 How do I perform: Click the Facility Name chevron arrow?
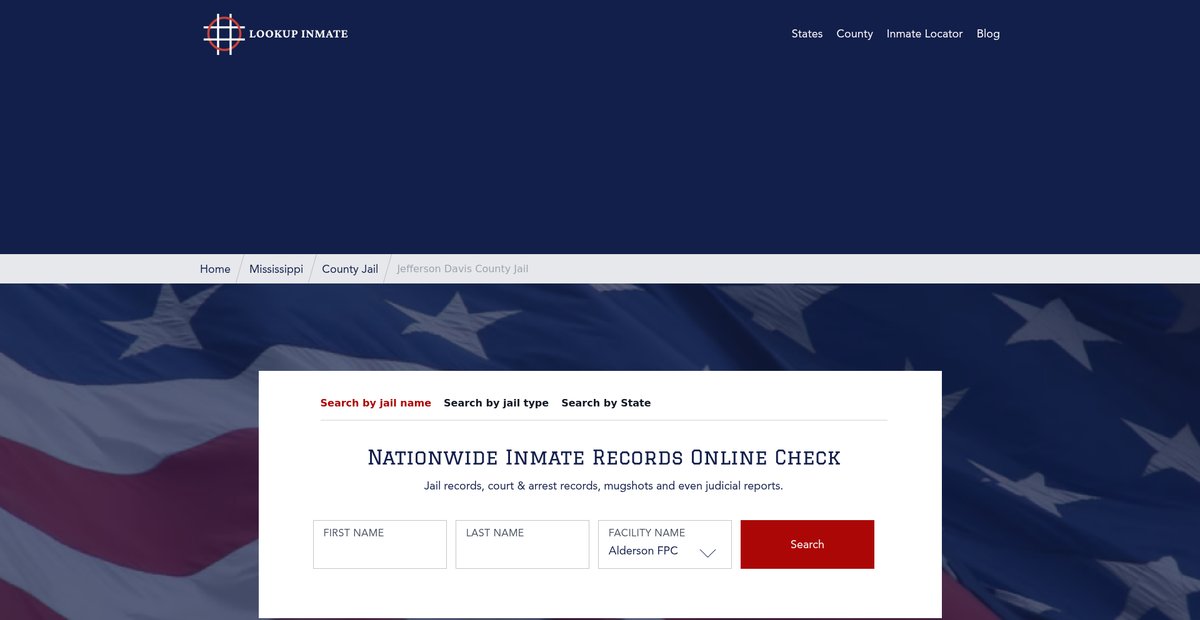(x=708, y=553)
